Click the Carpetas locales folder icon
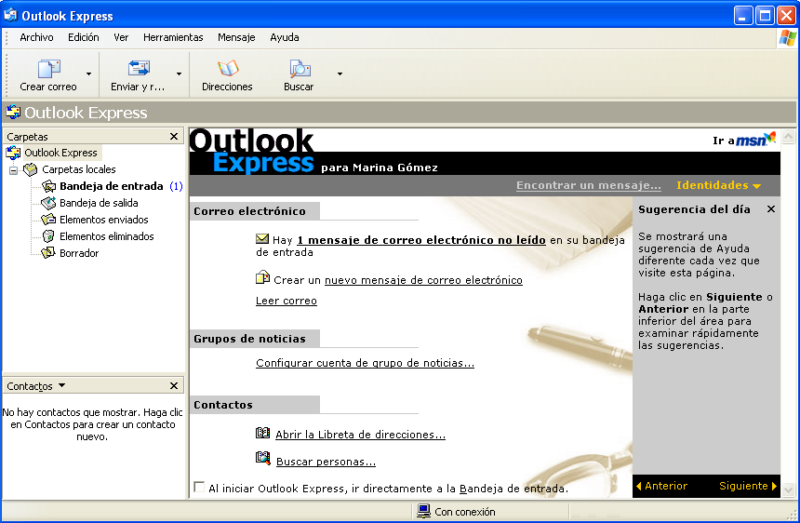800x523 pixels. (x=31, y=169)
